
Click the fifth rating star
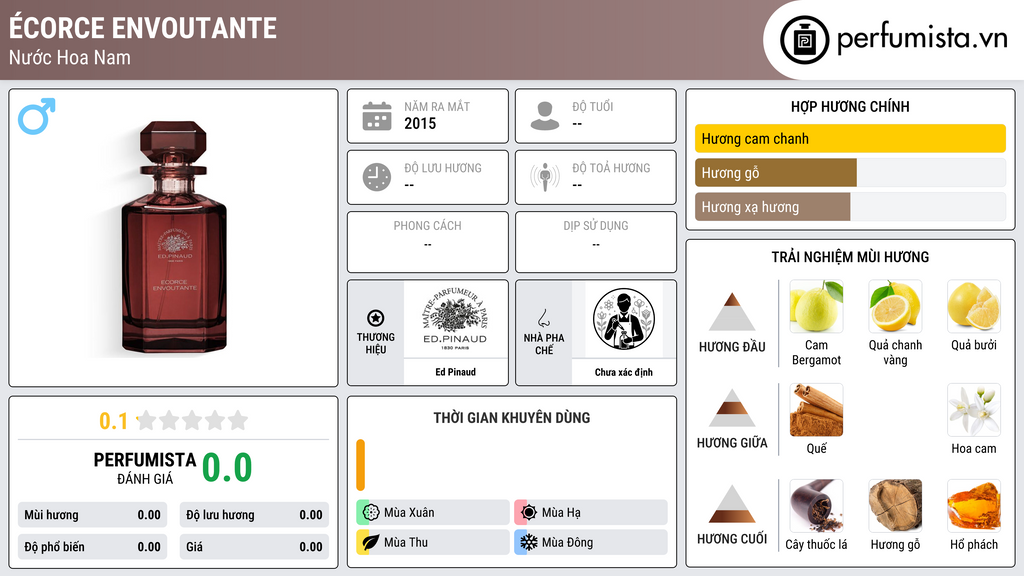(238, 420)
